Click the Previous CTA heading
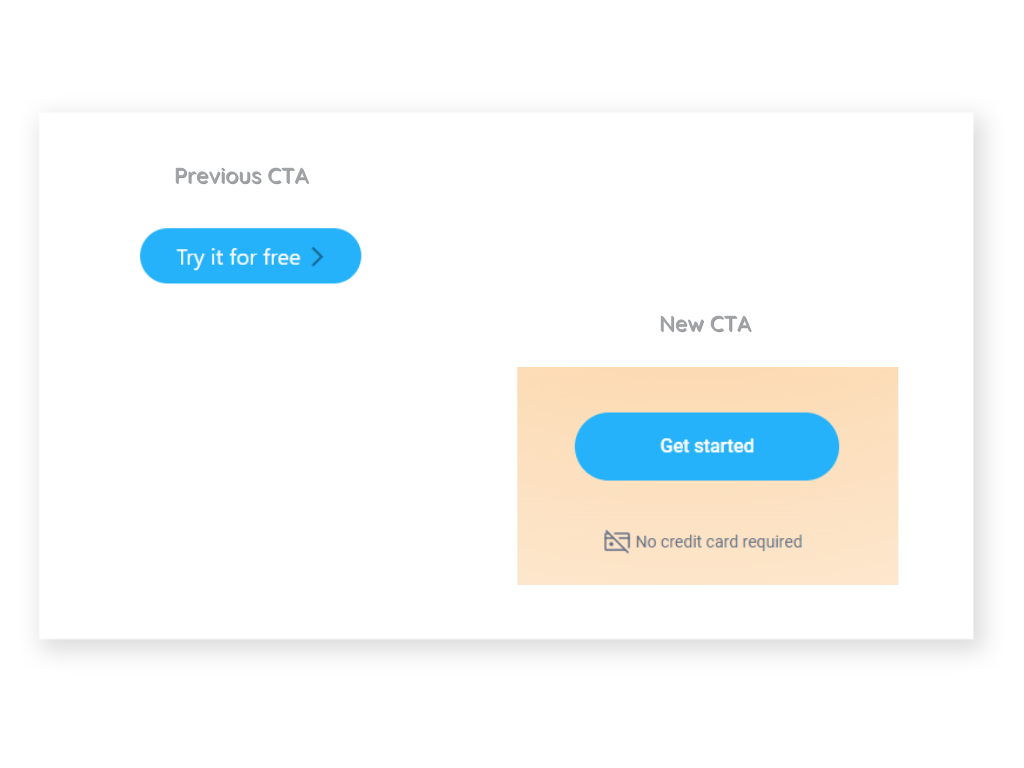This screenshot has height=768, width=1024. point(242,176)
